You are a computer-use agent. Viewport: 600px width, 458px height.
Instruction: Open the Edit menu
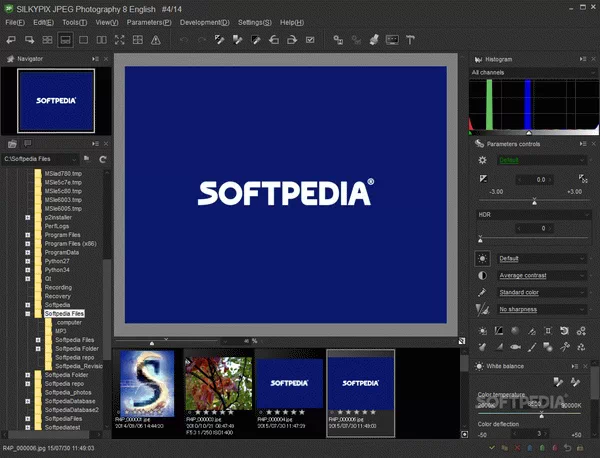point(43,23)
